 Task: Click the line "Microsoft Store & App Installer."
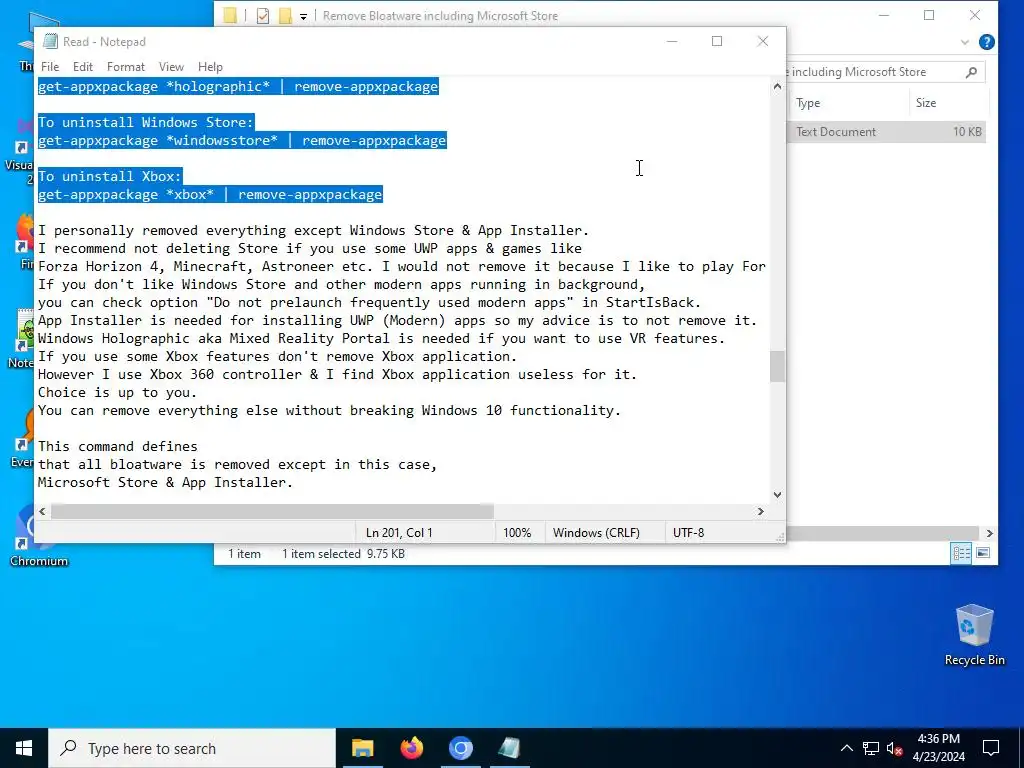click(x=166, y=483)
